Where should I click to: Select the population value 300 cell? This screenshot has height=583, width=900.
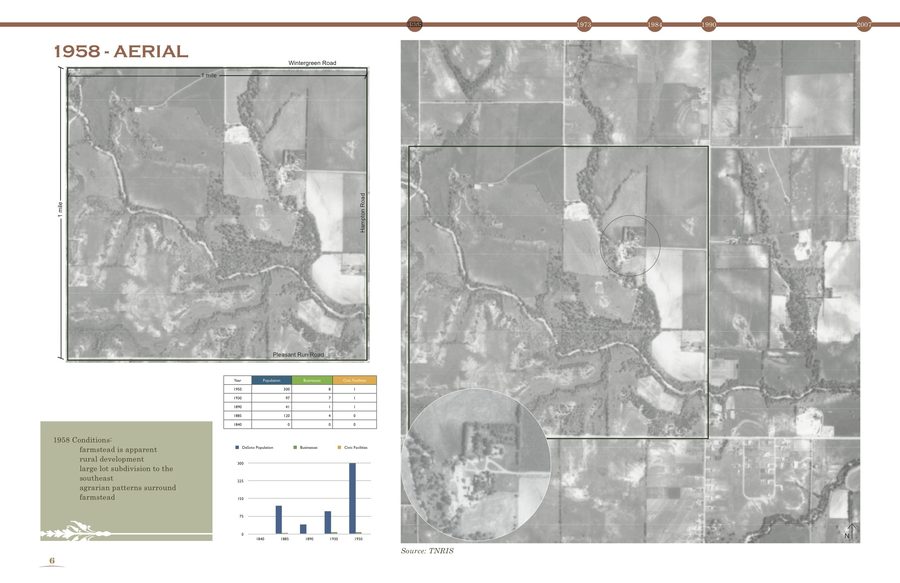pos(271,389)
